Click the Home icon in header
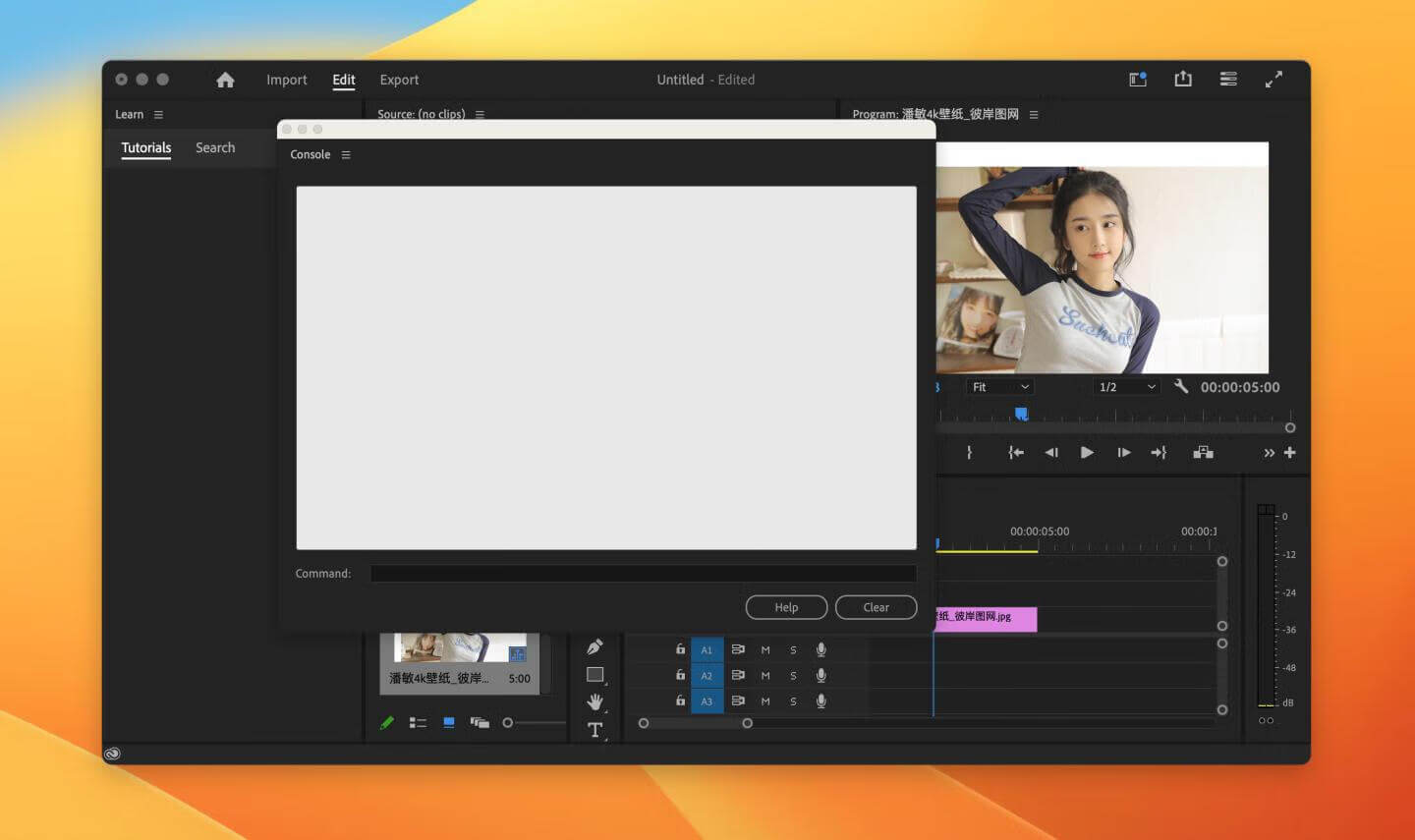The width and height of the screenshot is (1415, 840). [225, 81]
